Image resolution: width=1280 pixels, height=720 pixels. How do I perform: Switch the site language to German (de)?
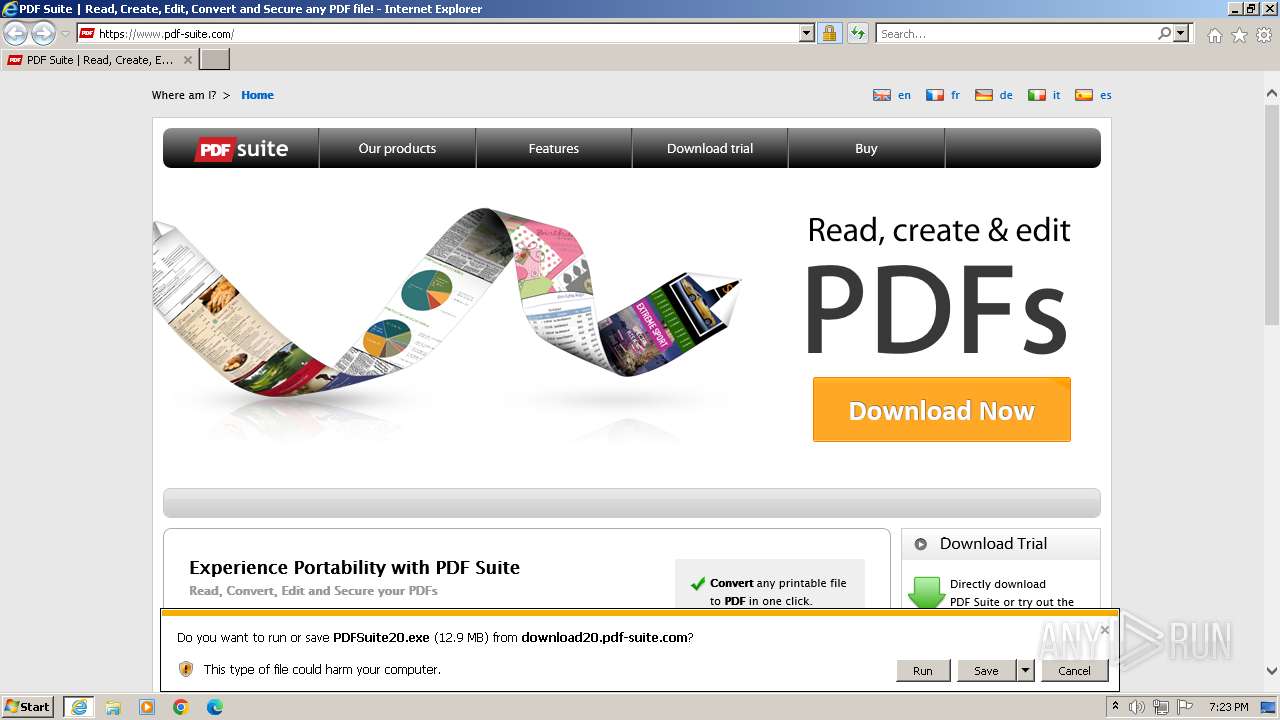[x=1006, y=95]
